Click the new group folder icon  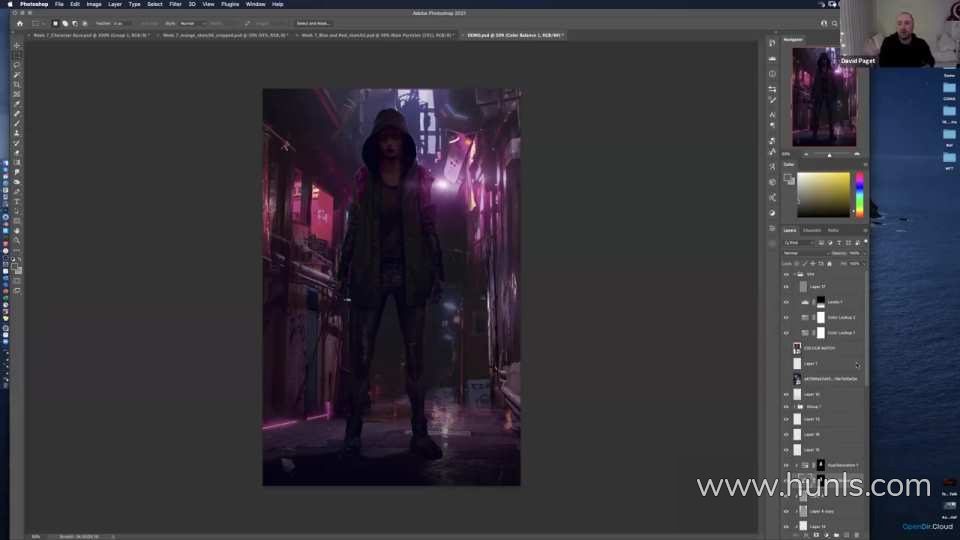tap(836, 535)
